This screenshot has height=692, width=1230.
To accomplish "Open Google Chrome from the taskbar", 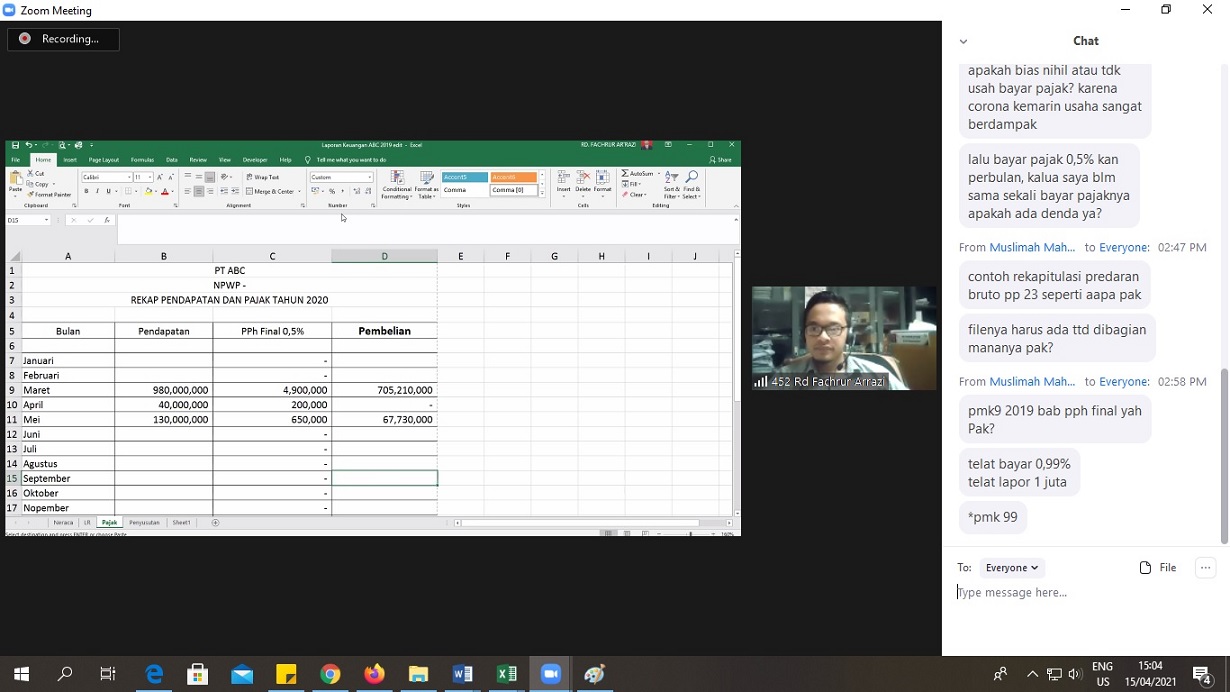I will [330, 674].
